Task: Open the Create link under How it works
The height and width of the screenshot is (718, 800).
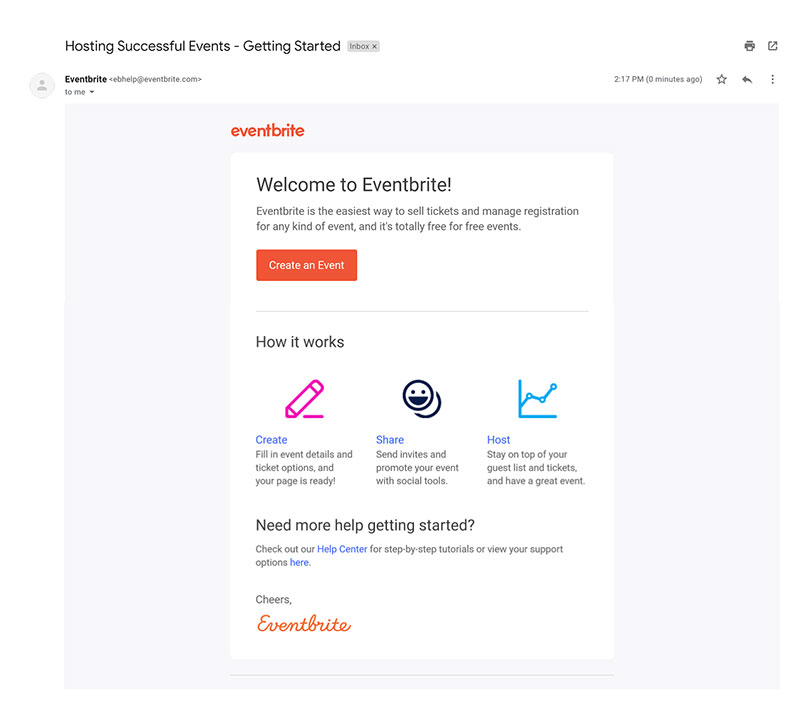Action: point(271,440)
